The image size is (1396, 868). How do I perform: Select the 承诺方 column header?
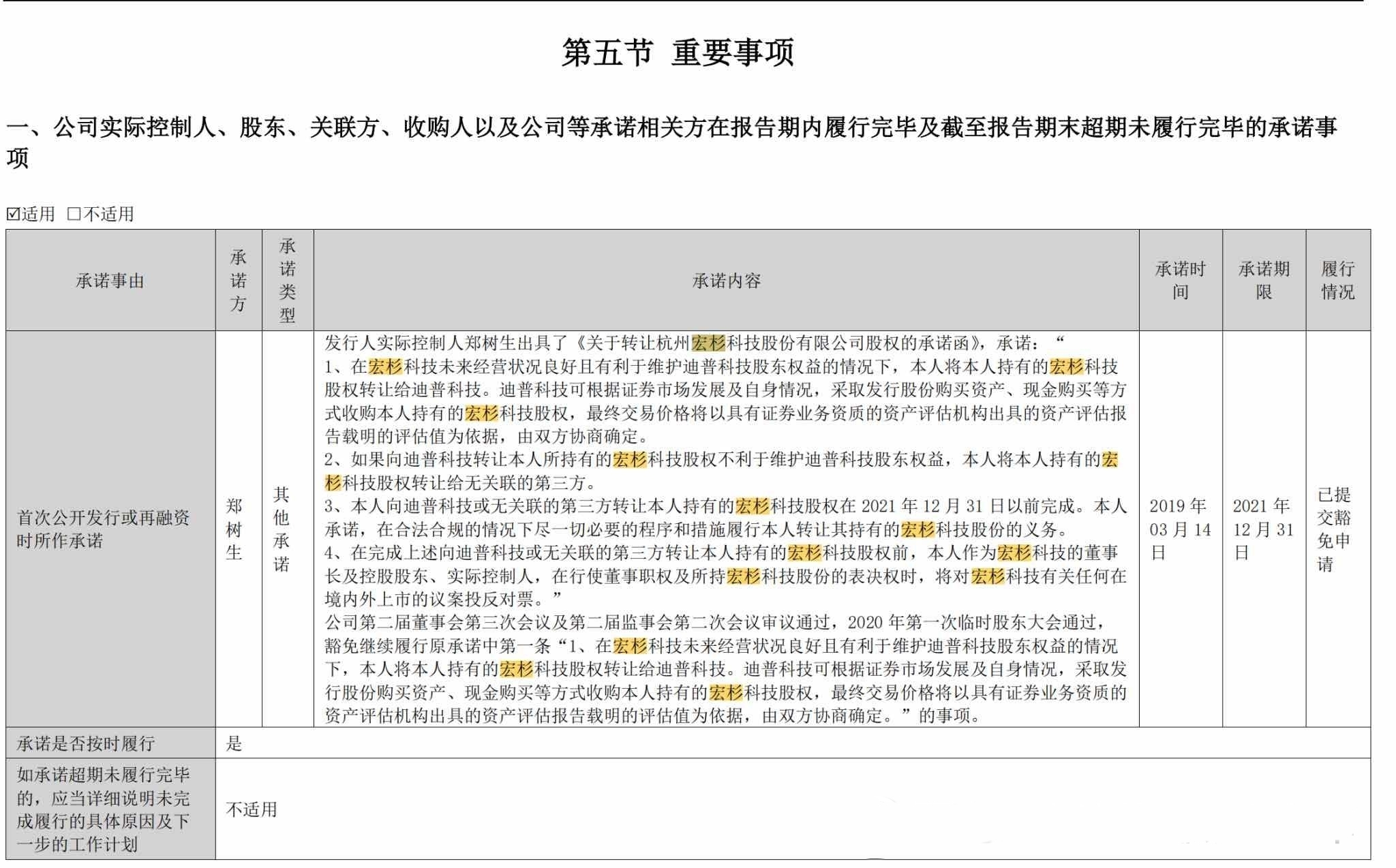pyautogui.click(x=238, y=281)
